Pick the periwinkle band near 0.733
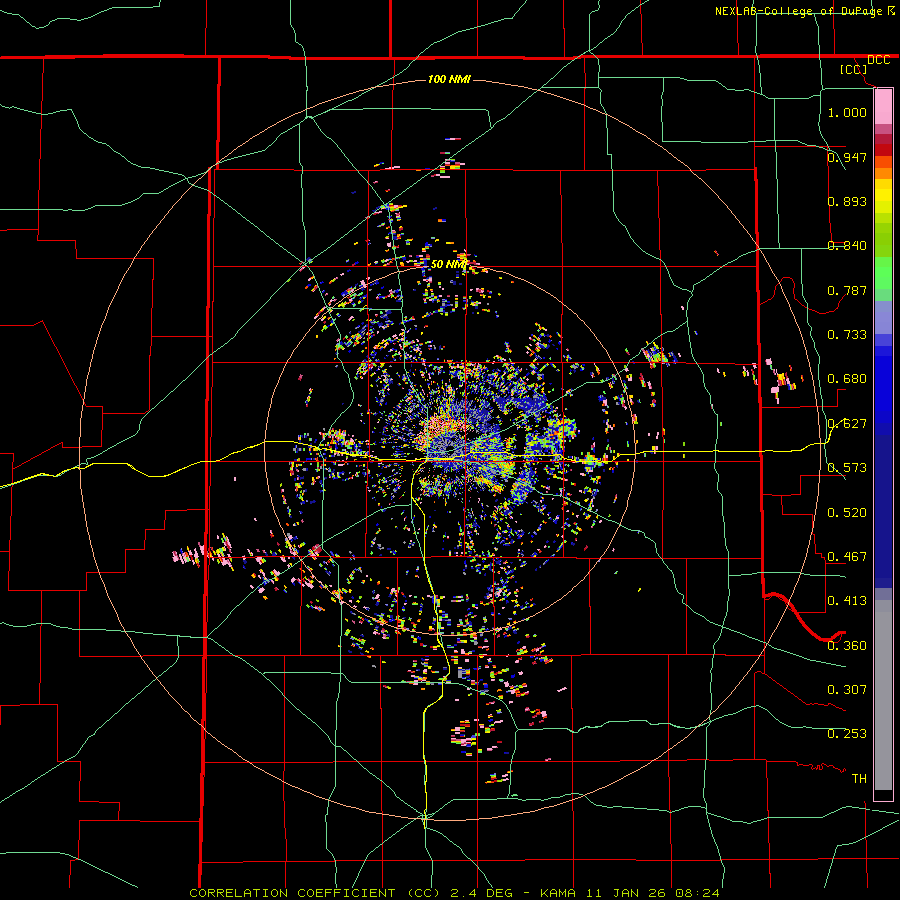900x900 pixels. click(883, 317)
